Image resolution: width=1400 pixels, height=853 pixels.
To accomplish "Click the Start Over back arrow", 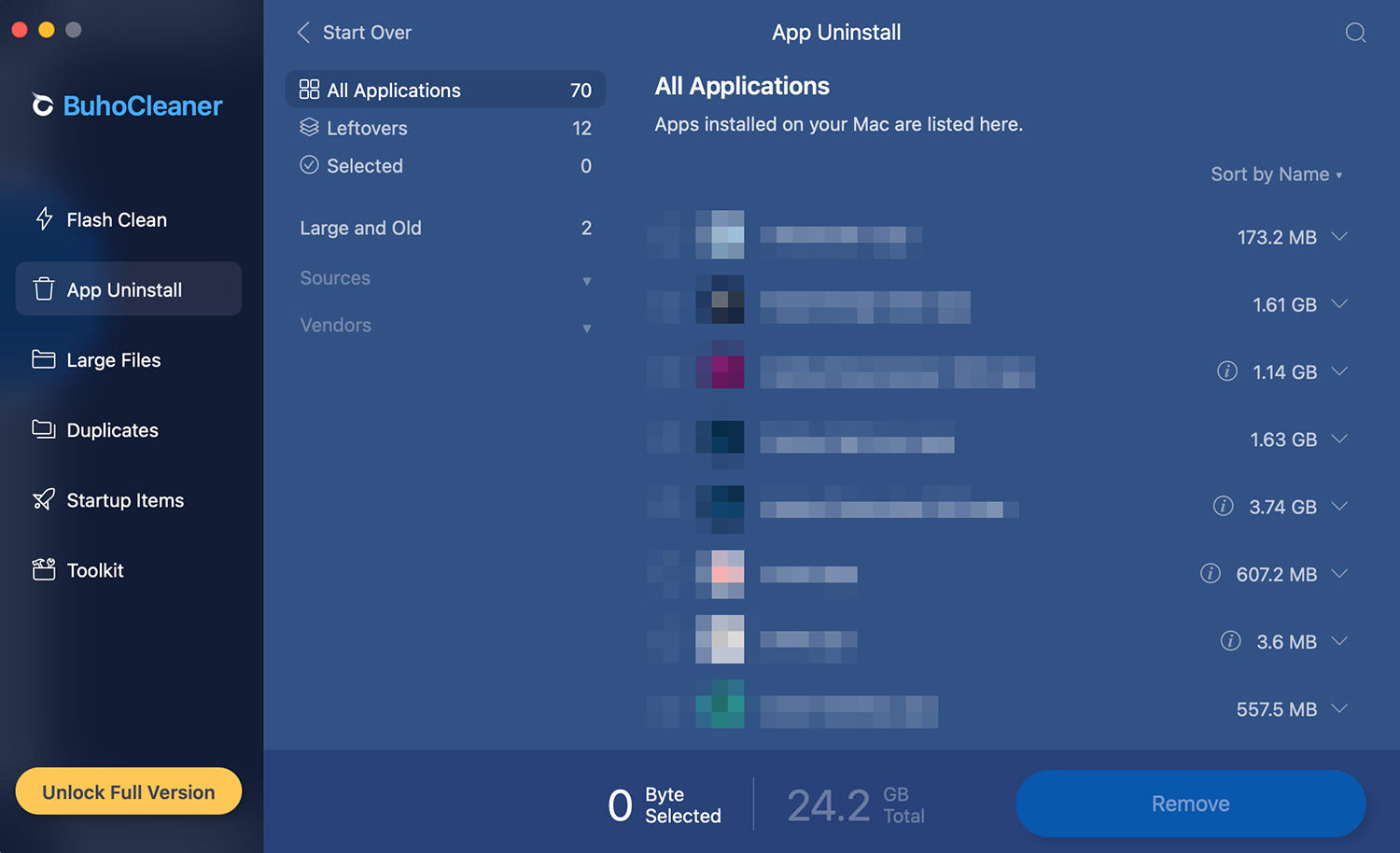I will pyautogui.click(x=303, y=33).
